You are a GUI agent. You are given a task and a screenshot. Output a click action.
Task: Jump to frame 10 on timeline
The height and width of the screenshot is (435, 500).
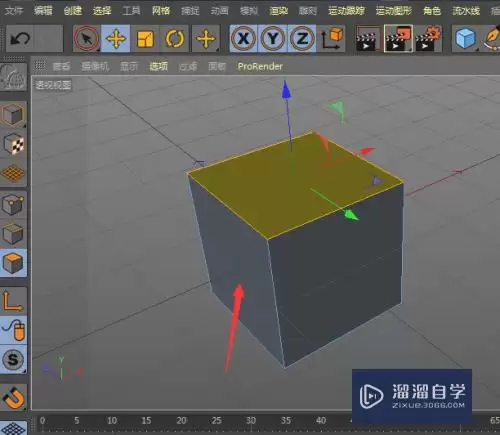(112, 420)
